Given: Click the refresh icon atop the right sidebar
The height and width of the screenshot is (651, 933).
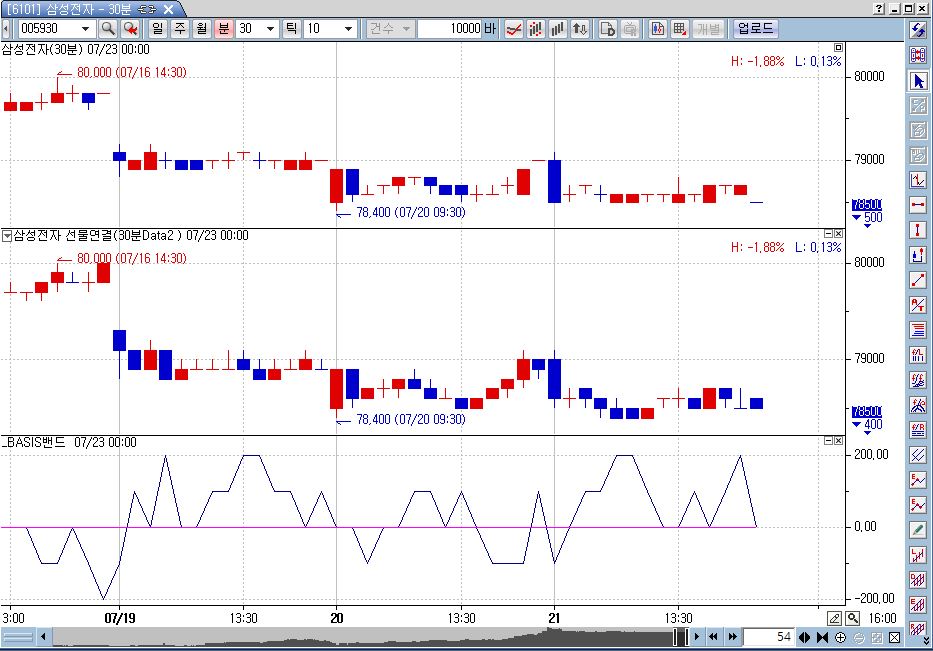Looking at the screenshot, I should coord(918,30).
